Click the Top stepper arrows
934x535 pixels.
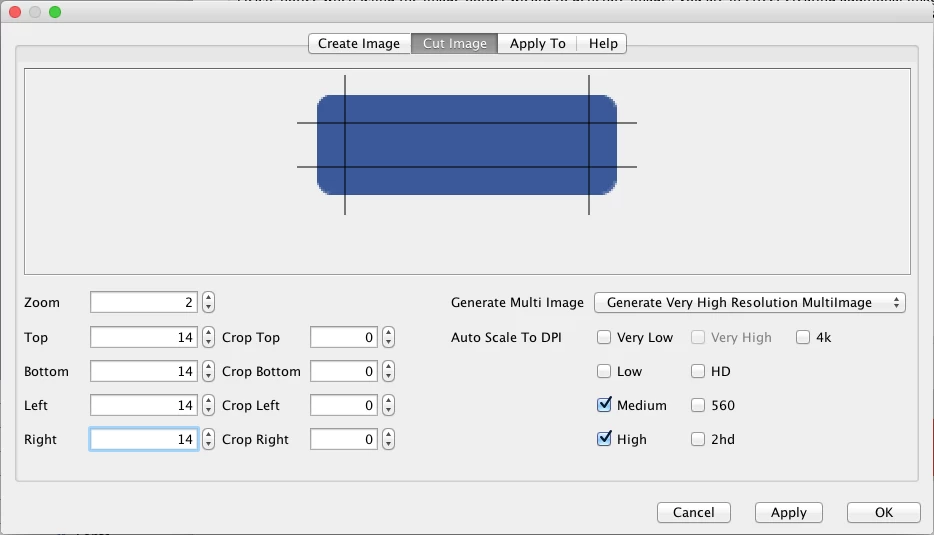pyautogui.click(x=208, y=337)
